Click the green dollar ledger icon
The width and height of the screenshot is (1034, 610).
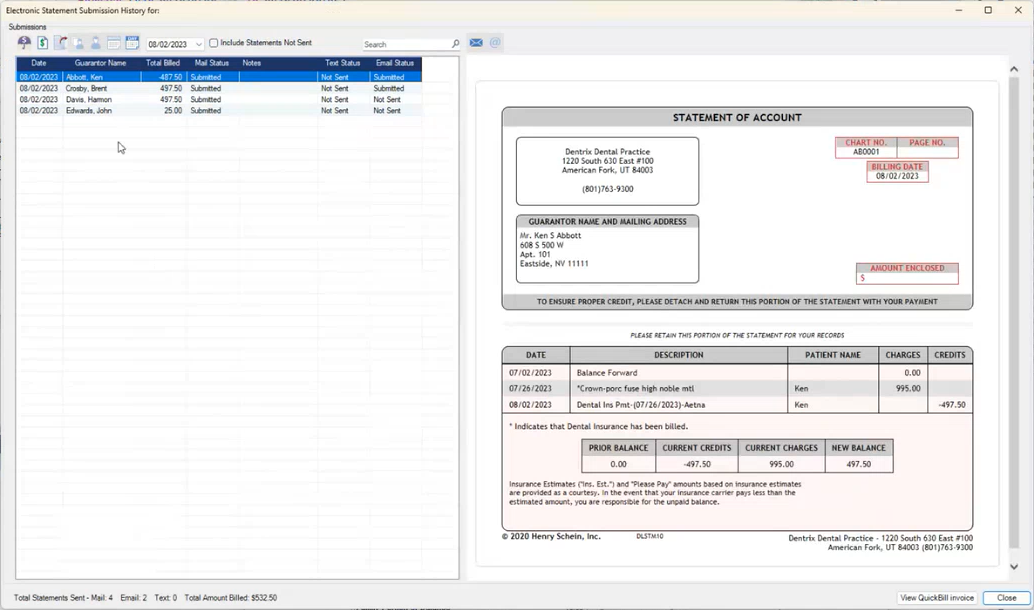point(43,43)
